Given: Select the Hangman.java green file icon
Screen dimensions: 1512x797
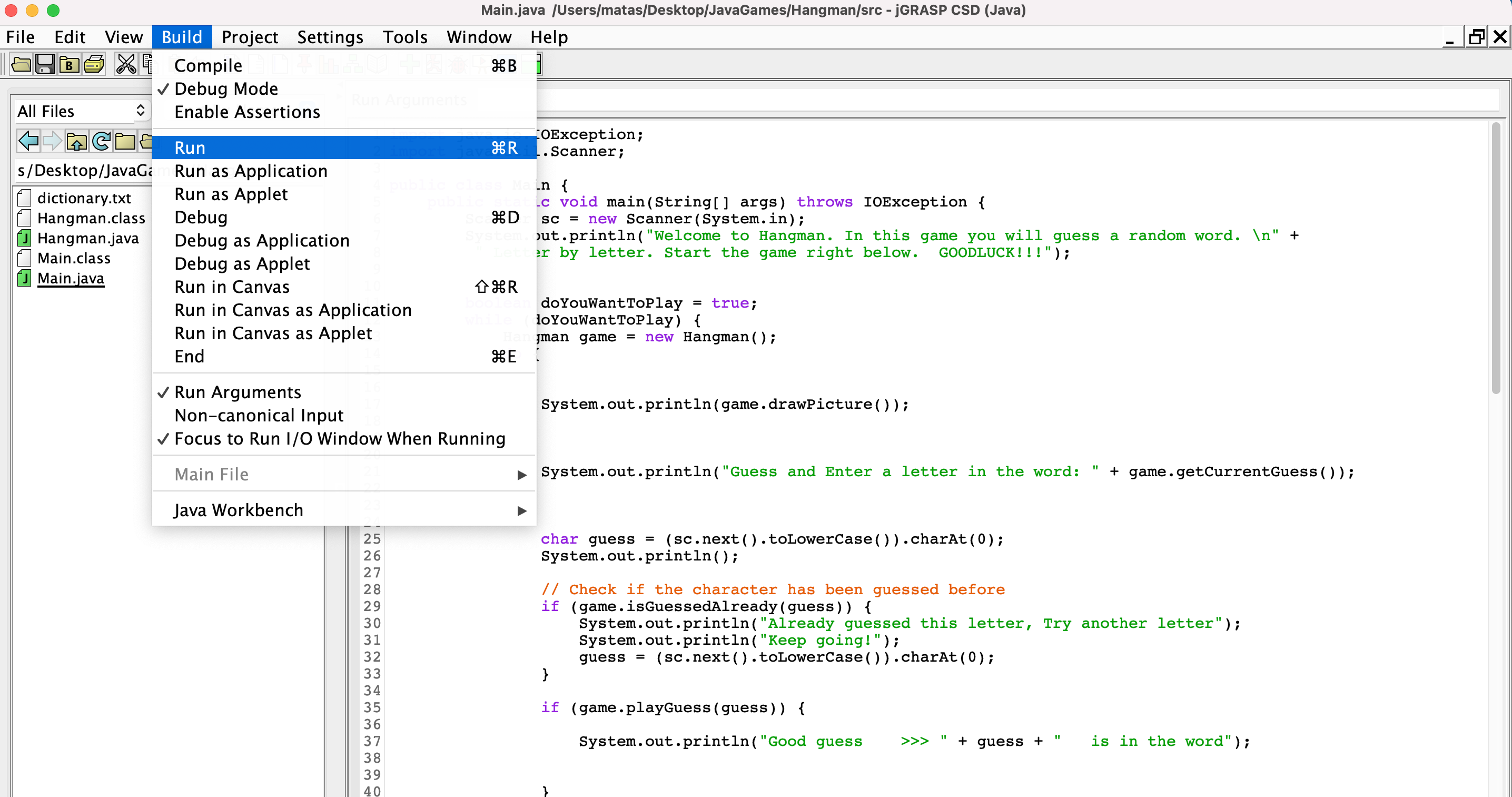Looking at the screenshot, I should (x=24, y=238).
